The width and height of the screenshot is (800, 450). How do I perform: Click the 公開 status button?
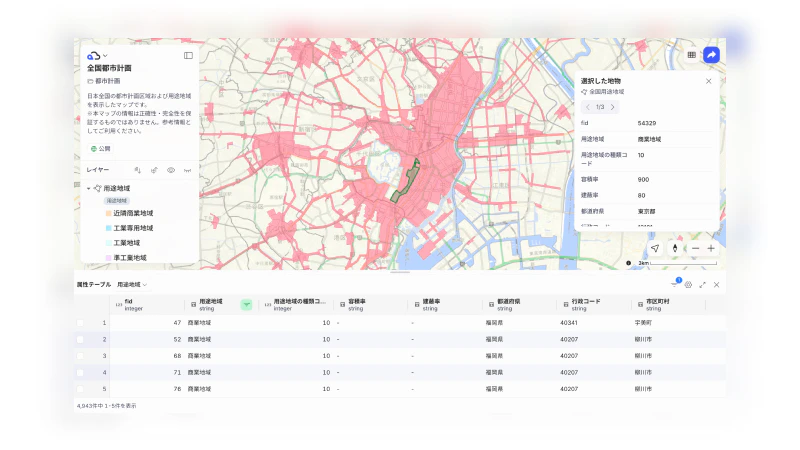(101, 148)
